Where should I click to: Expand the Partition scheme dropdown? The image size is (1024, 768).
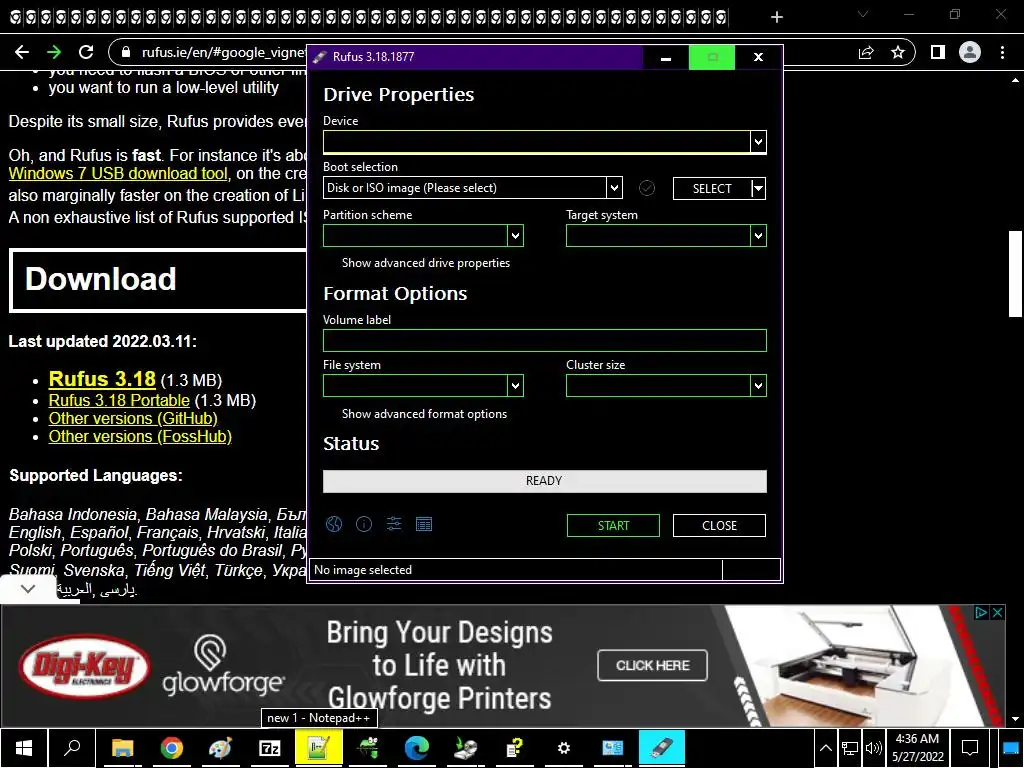[515, 236]
